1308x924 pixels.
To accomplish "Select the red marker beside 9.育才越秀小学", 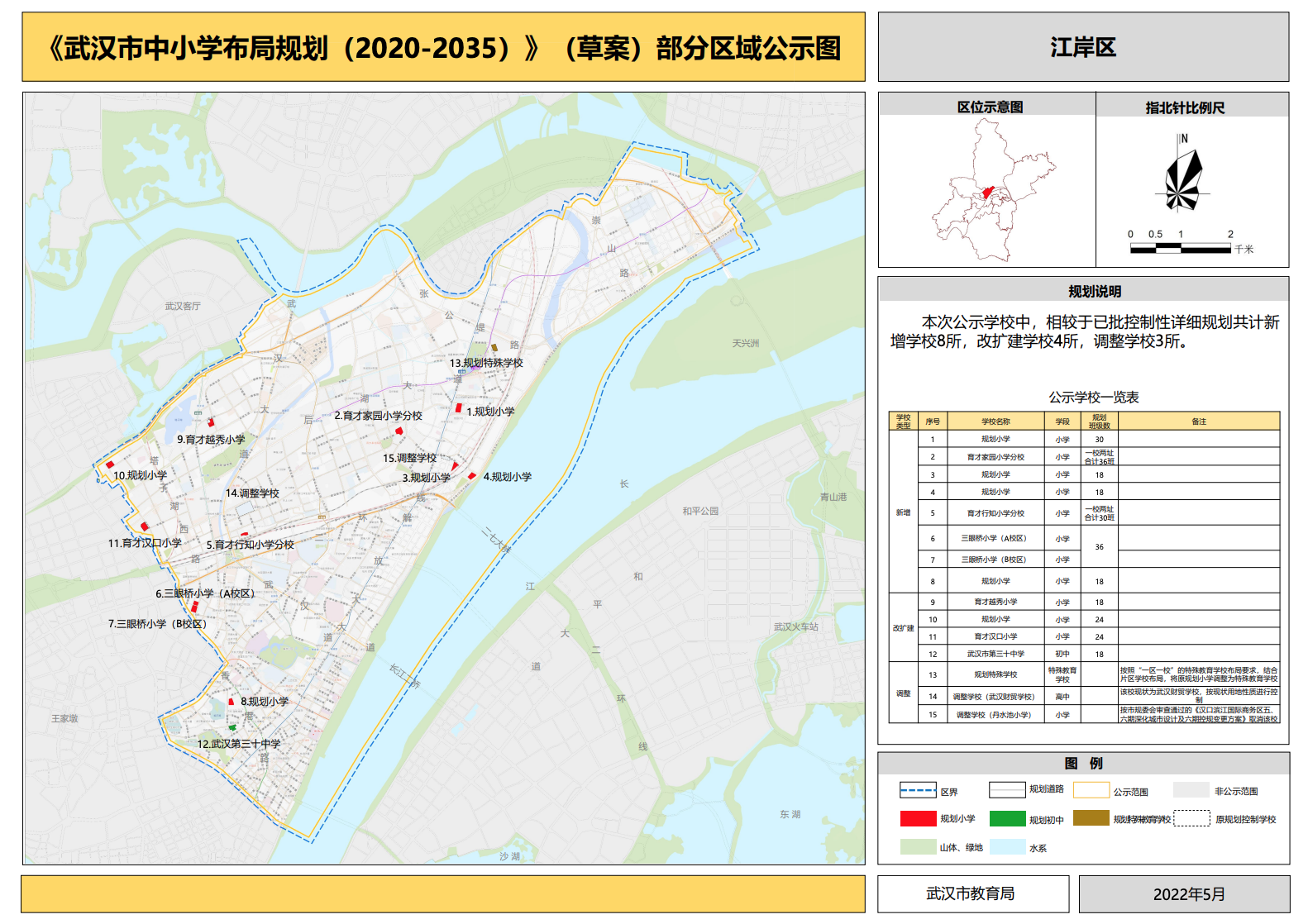I will tap(211, 422).
